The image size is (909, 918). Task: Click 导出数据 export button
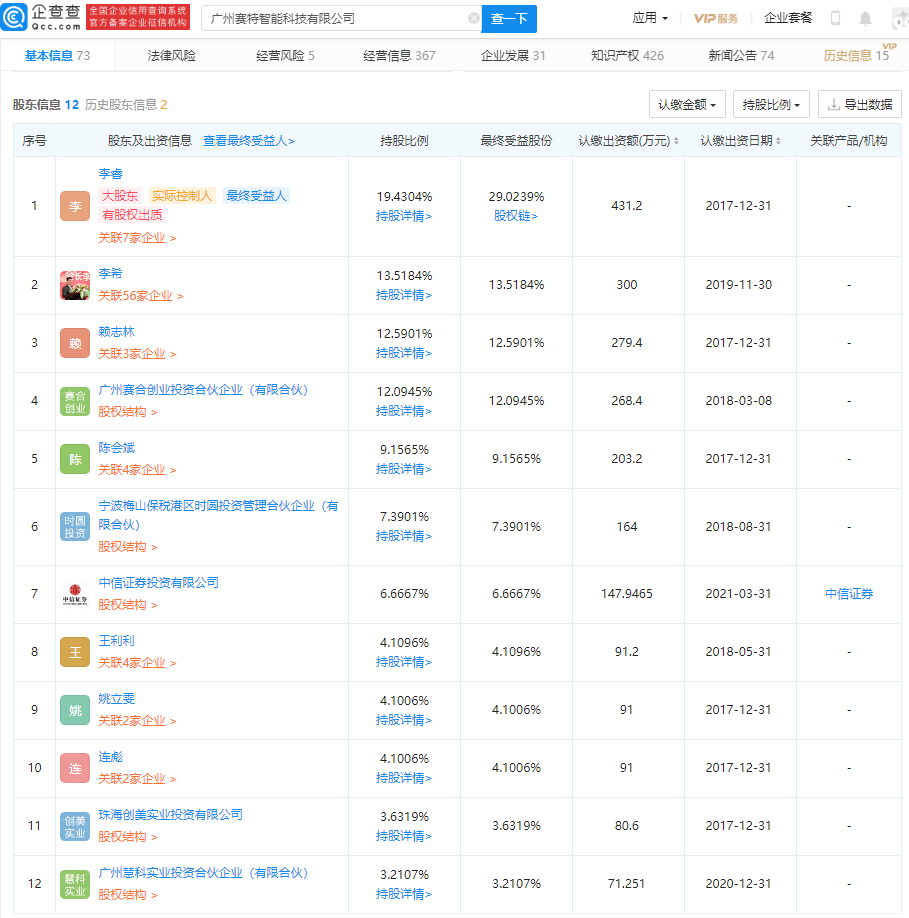click(860, 104)
